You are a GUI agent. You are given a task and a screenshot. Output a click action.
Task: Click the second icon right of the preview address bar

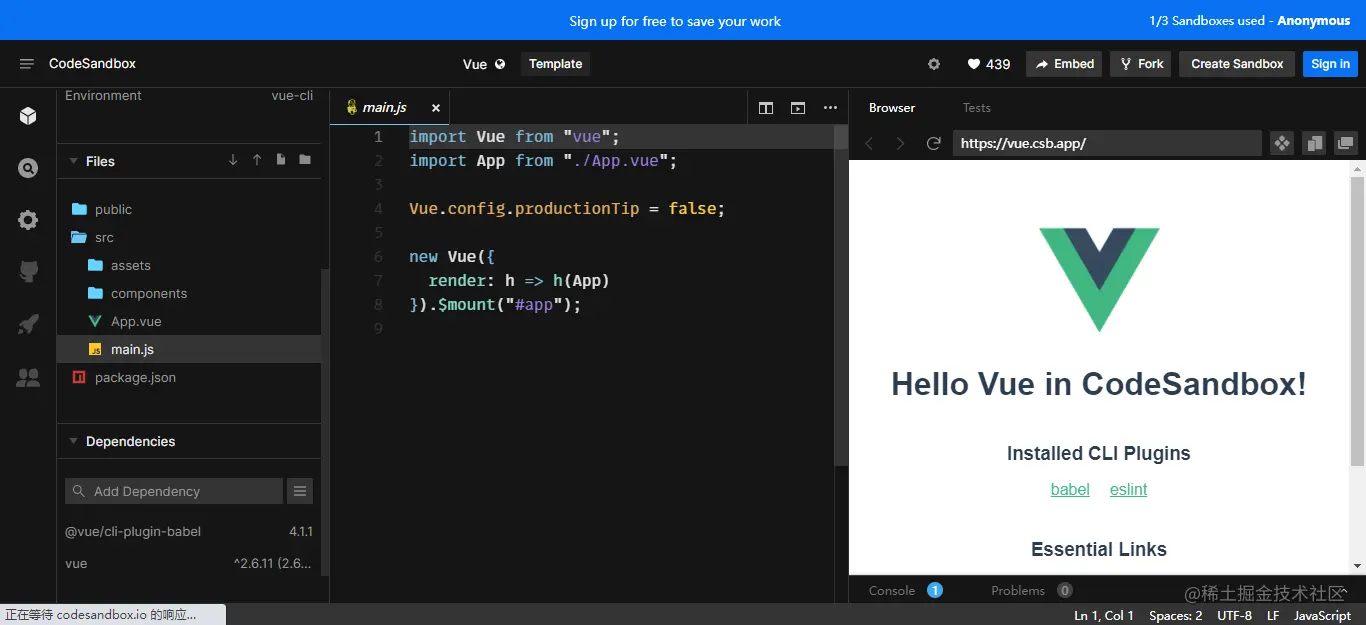(1314, 144)
